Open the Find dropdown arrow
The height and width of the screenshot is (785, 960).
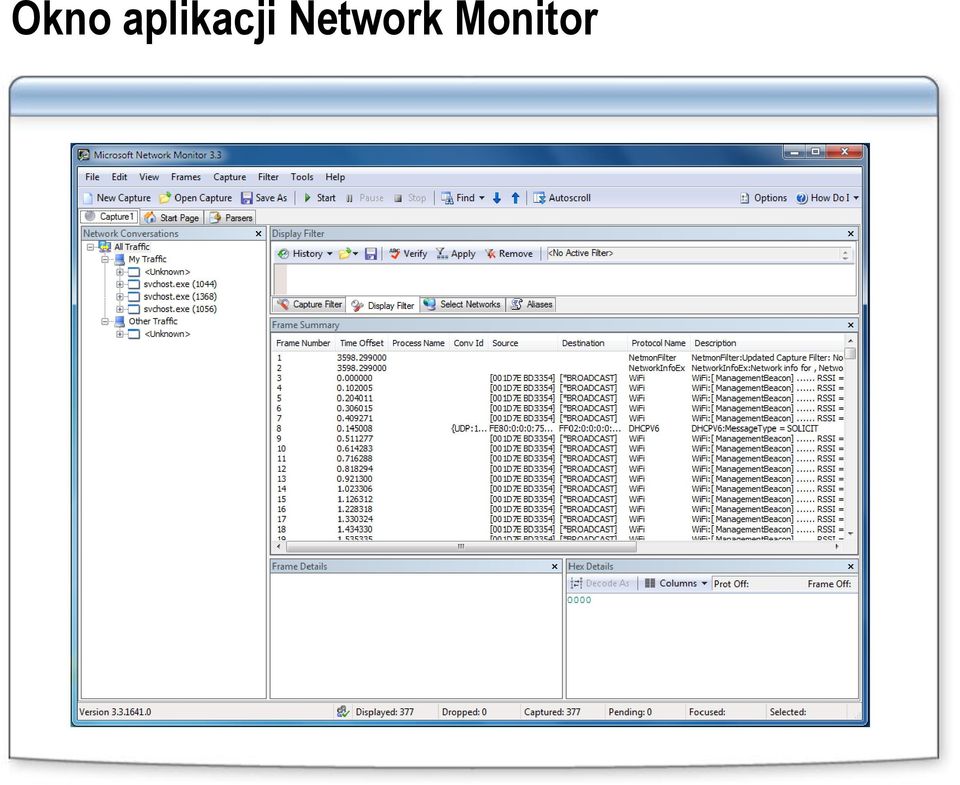click(x=482, y=198)
